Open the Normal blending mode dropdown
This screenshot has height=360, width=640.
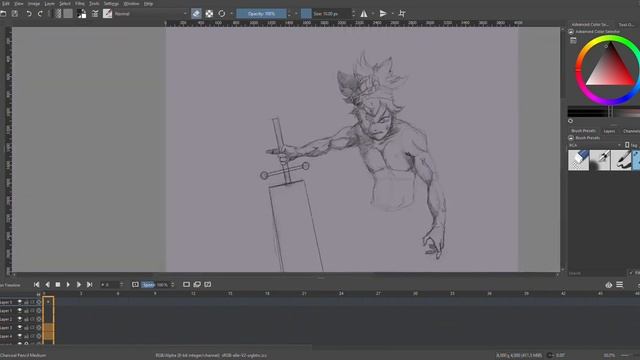151,13
